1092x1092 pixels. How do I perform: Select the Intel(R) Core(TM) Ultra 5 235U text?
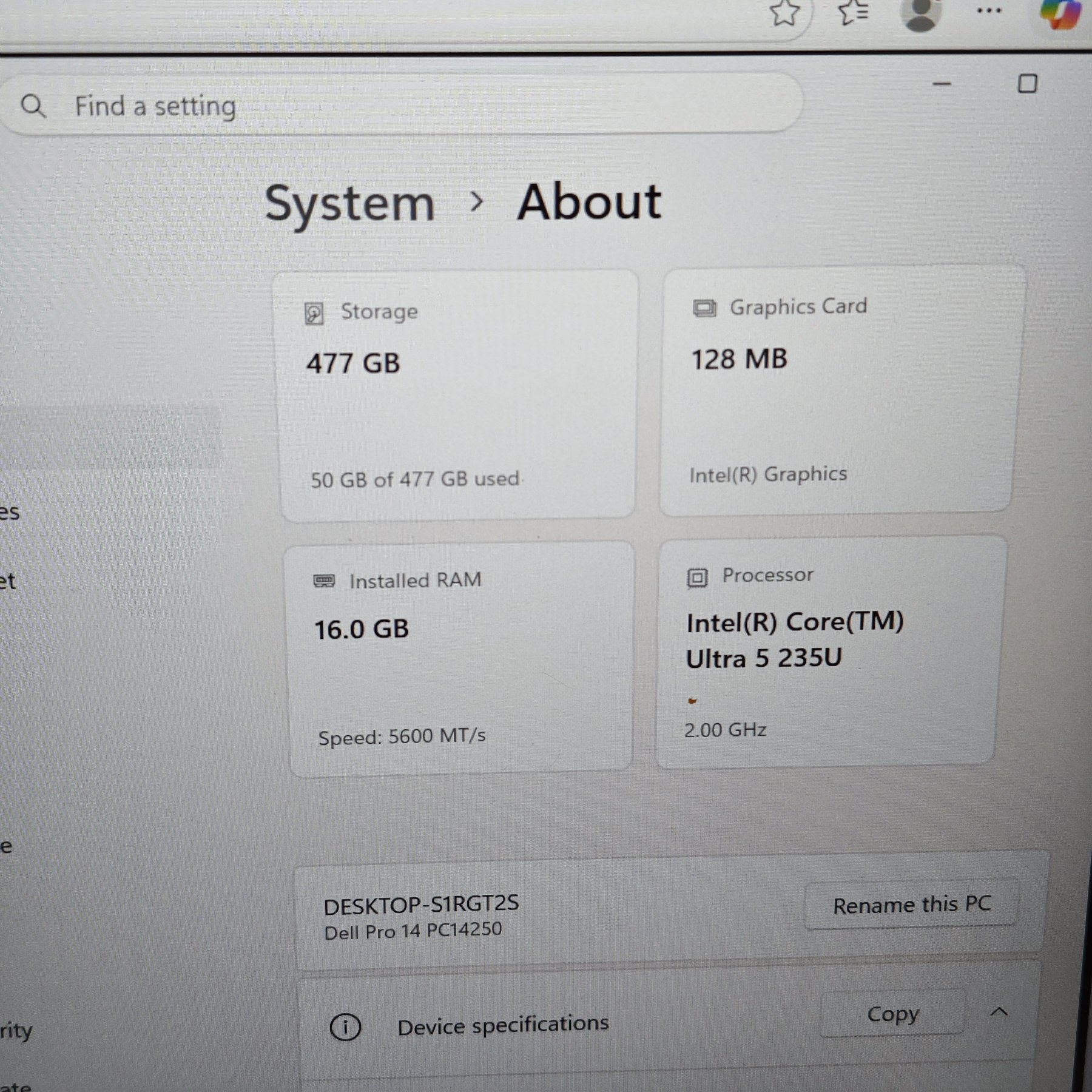tap(795, 640)
